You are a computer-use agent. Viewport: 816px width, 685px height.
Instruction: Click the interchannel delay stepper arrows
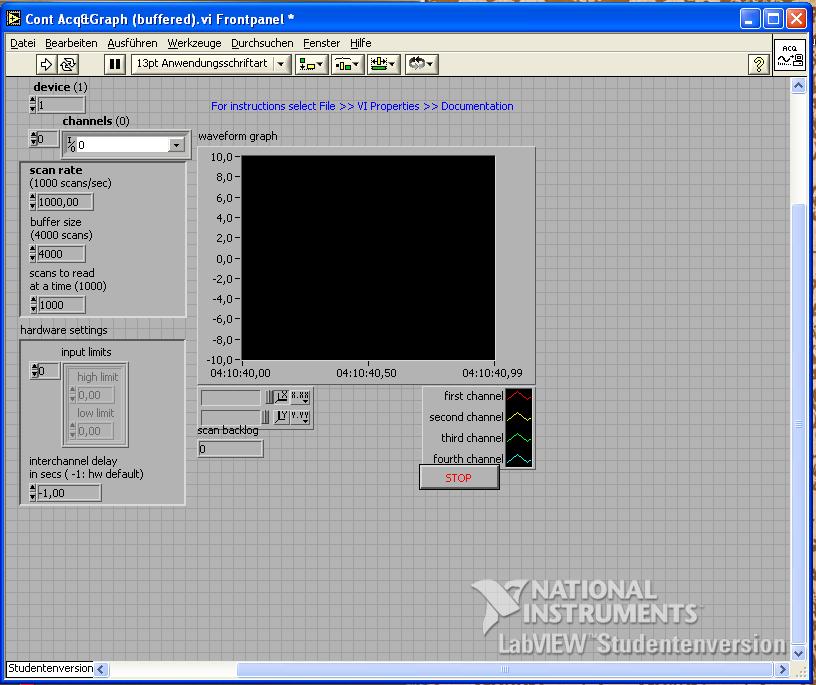tap(33, 492)
